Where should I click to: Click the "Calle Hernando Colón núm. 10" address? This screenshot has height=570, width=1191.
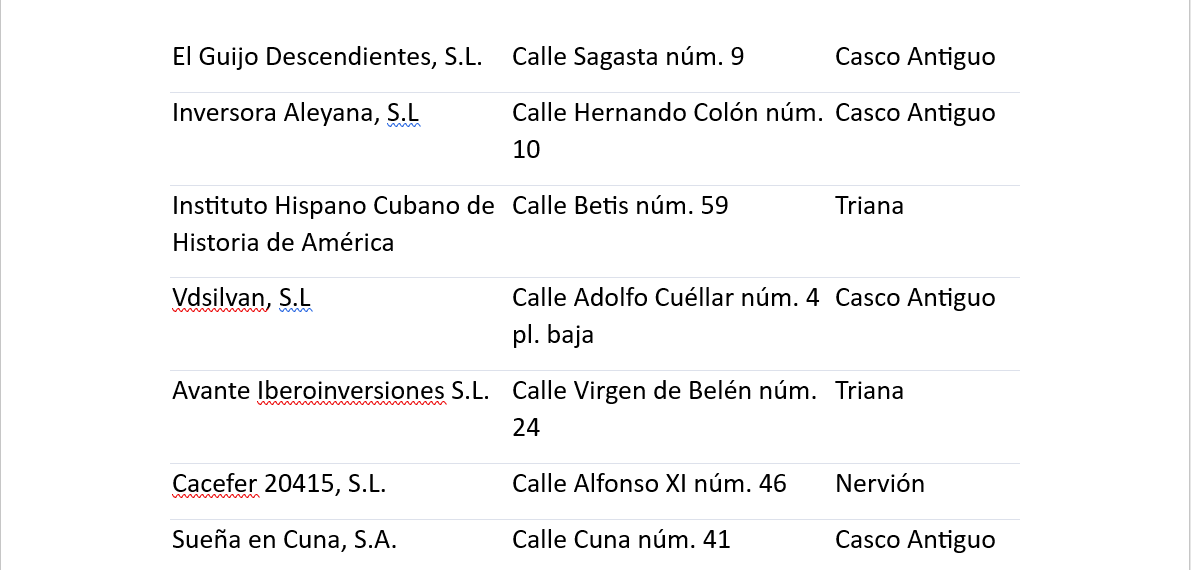[x=667, y=113]
